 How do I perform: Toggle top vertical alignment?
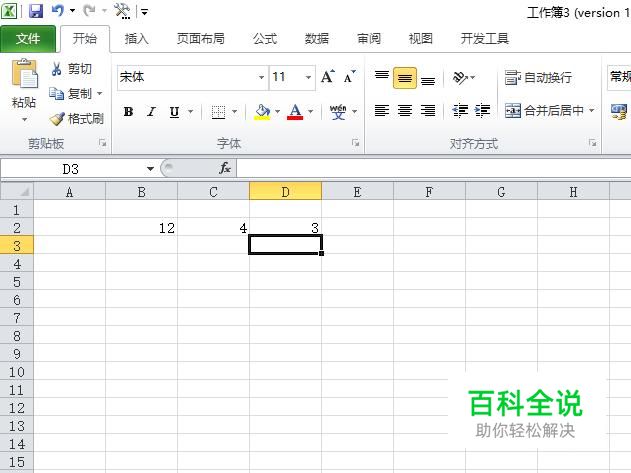381,77
